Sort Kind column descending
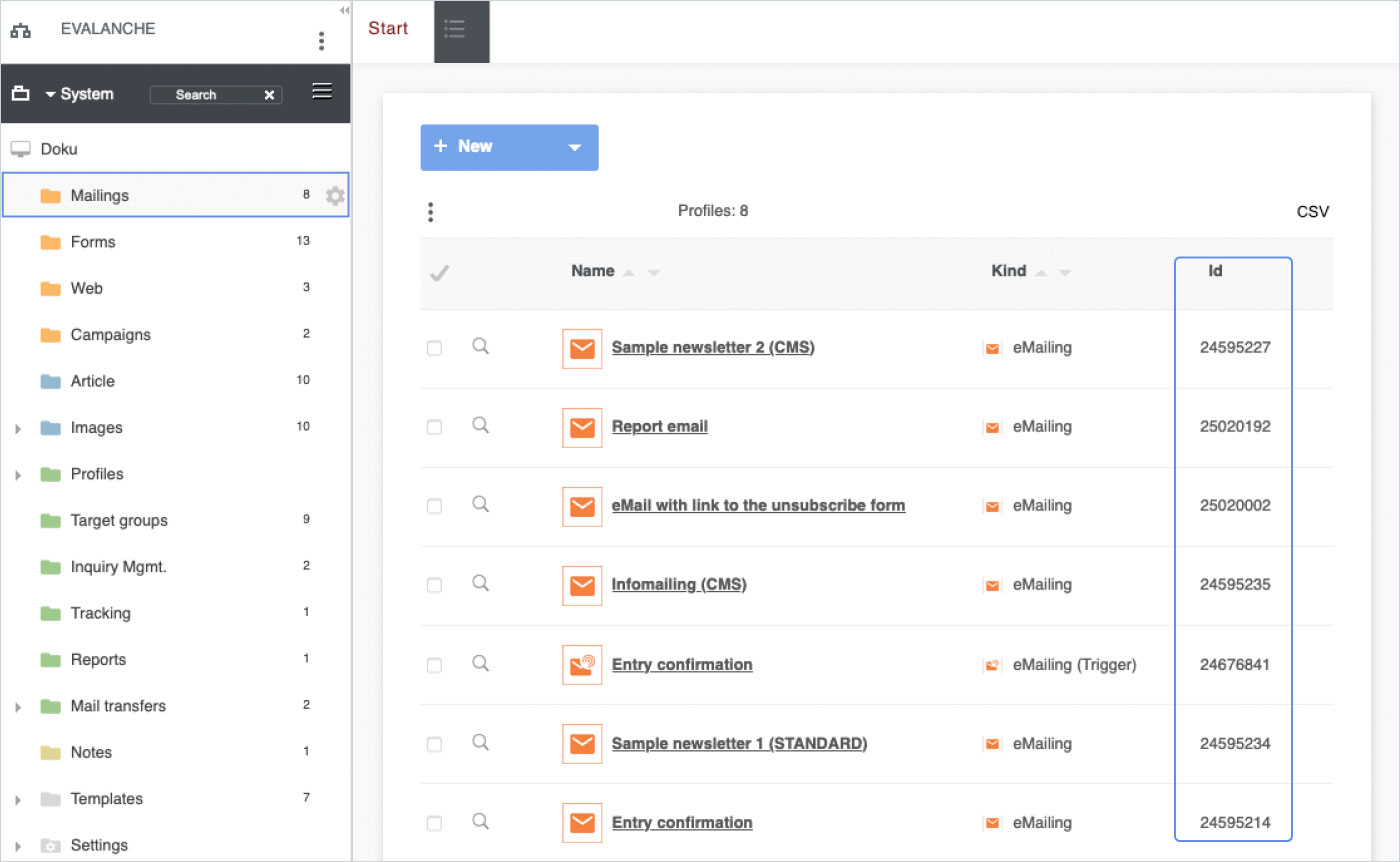Viewport: 1400px width, 862px height. click(x=1066, y=272)
